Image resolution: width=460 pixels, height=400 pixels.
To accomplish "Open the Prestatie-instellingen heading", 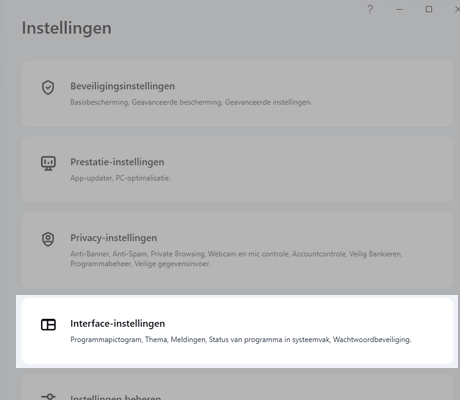I will coord(117,162).
